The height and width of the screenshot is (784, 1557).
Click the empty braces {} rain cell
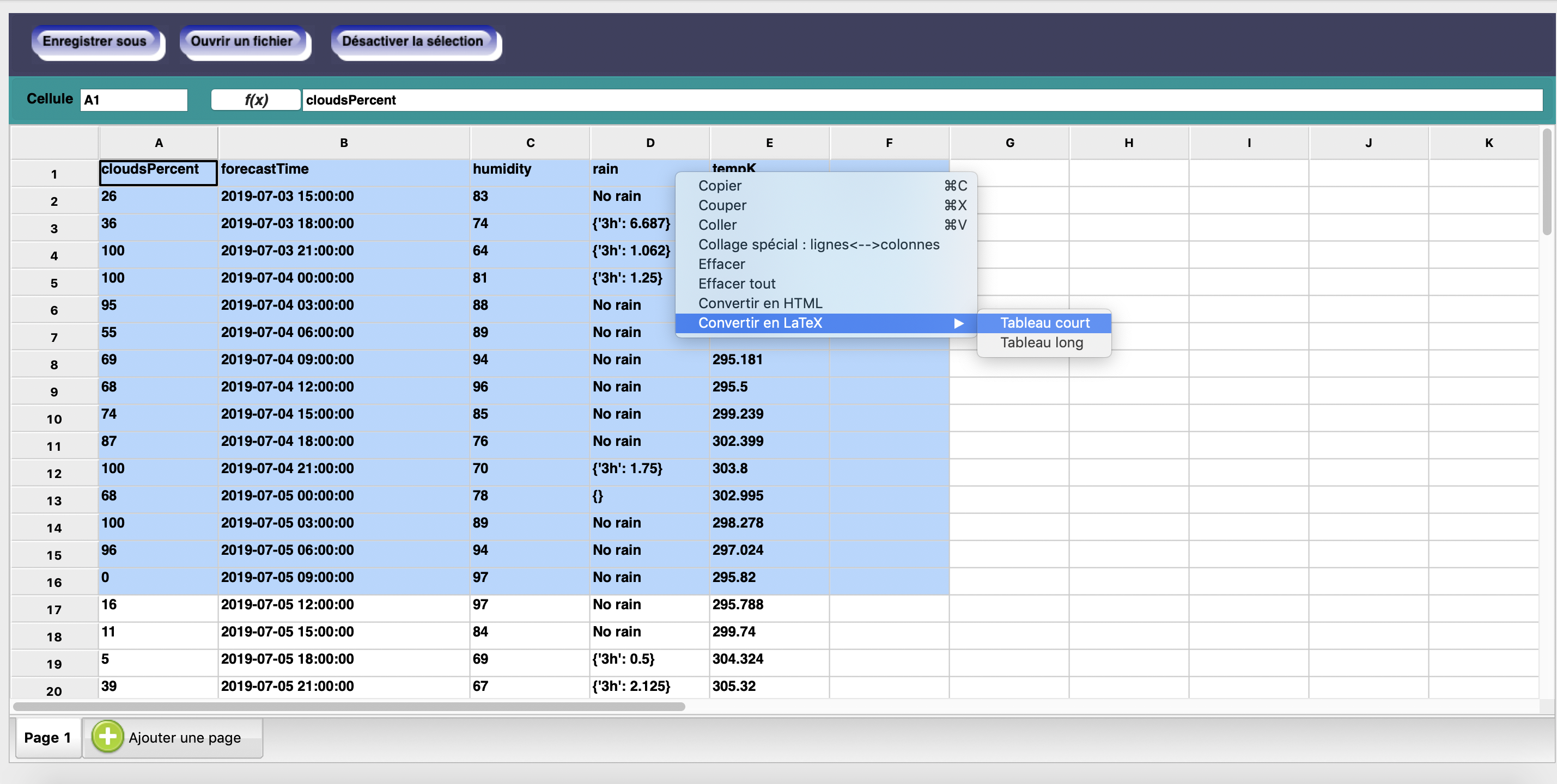[x=650, y=499]
